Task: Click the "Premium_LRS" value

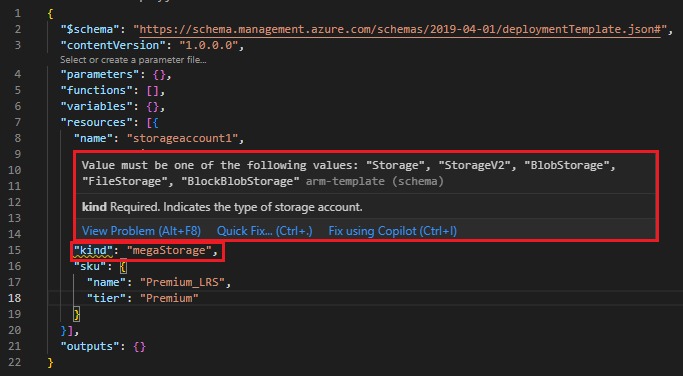Action: (182, 283)
